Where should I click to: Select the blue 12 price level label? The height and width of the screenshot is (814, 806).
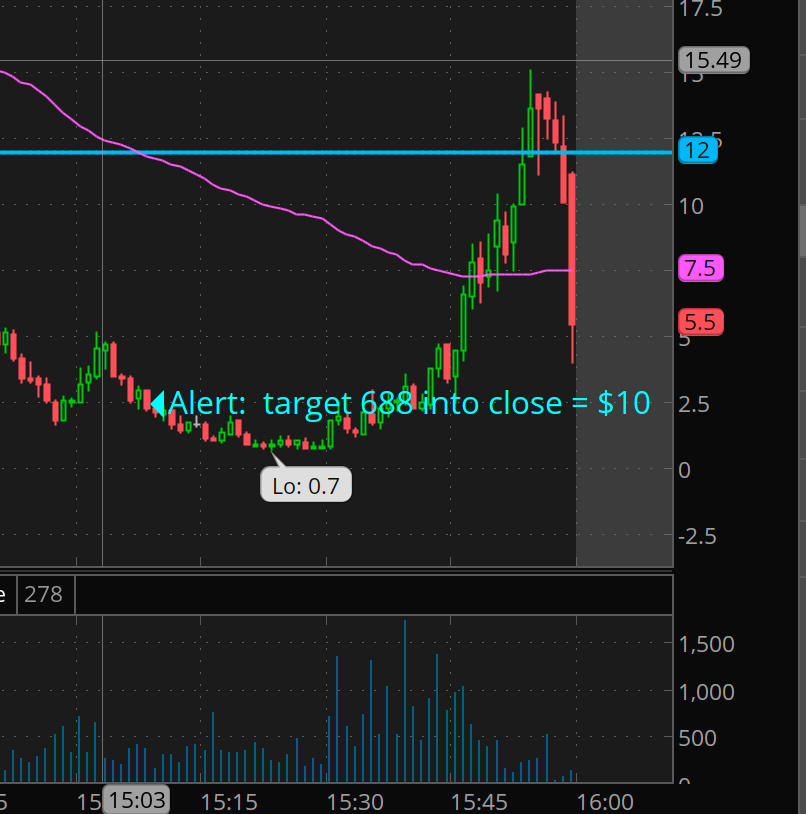tap(698, 151)
